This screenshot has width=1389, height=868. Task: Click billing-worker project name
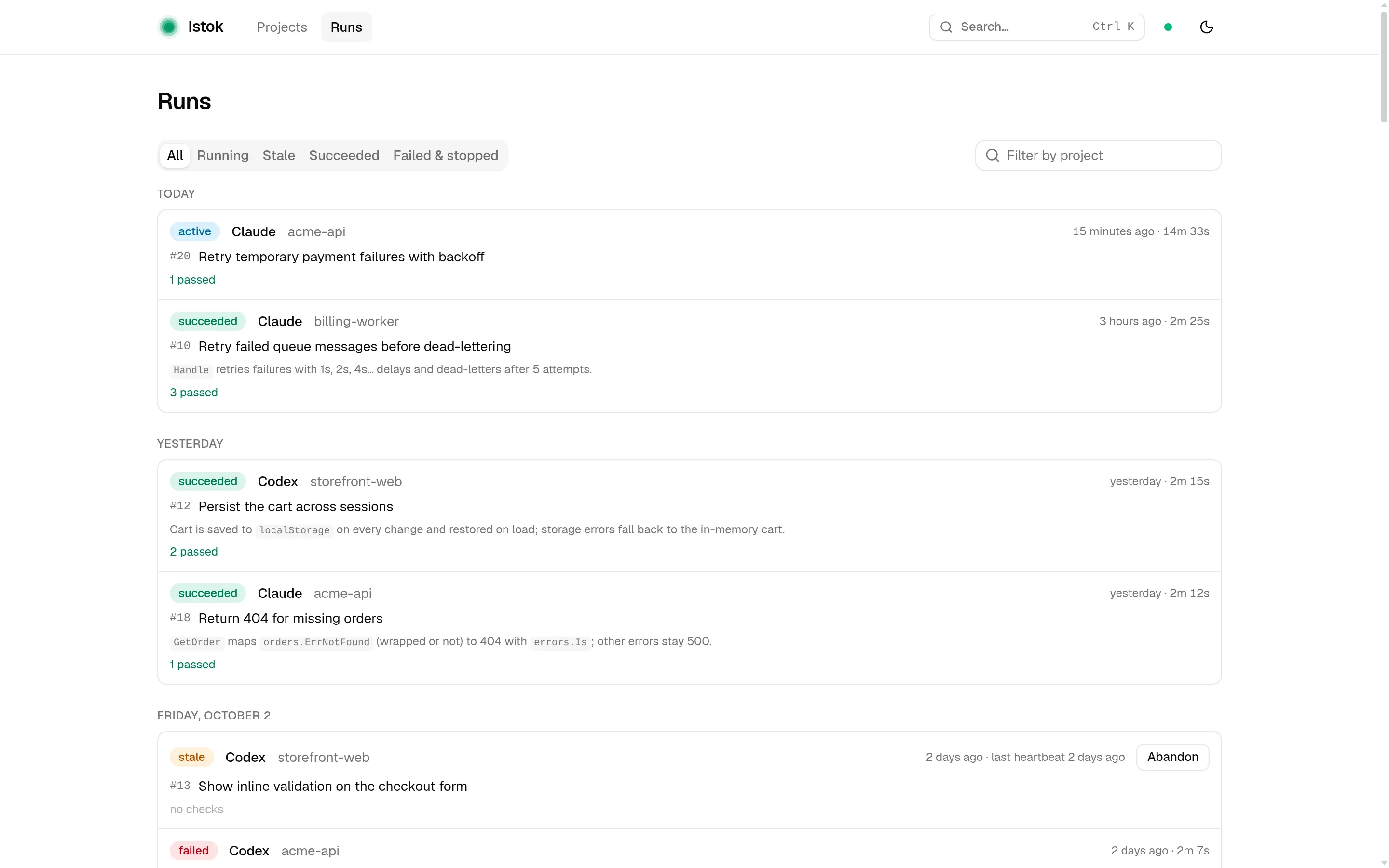pos(356,322)
